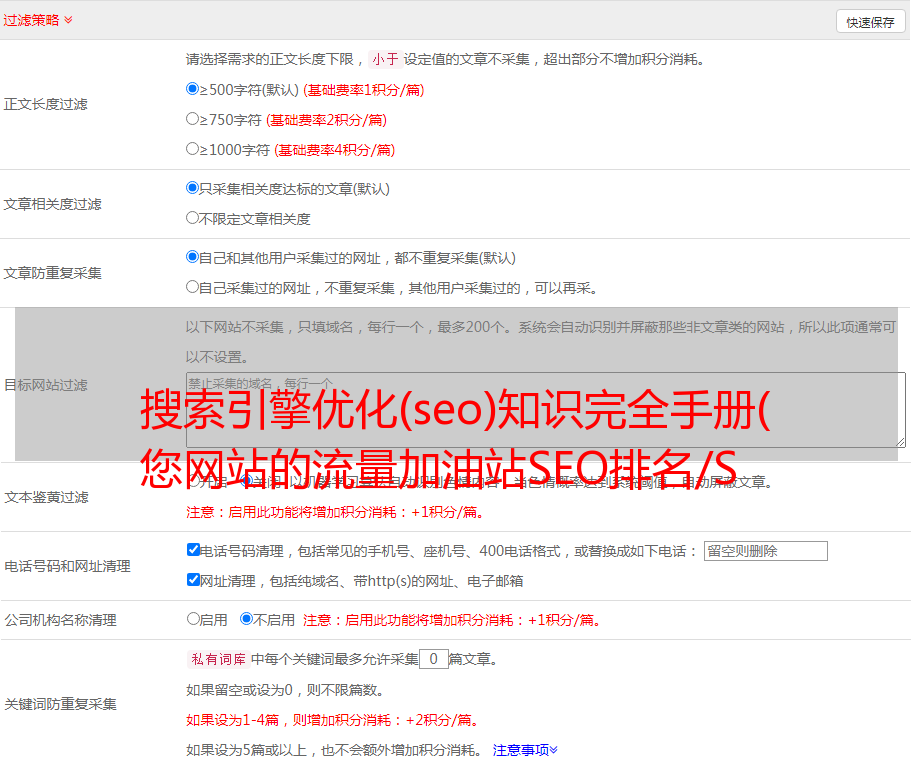The image size is (912, 768).
Task: Click the keyword article count field showing 0
Action: [x=433, y=659]
